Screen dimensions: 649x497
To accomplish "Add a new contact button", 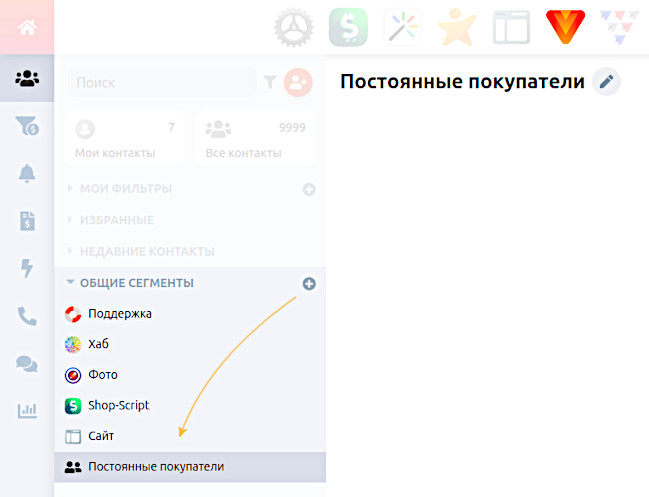I will [298, 82].
